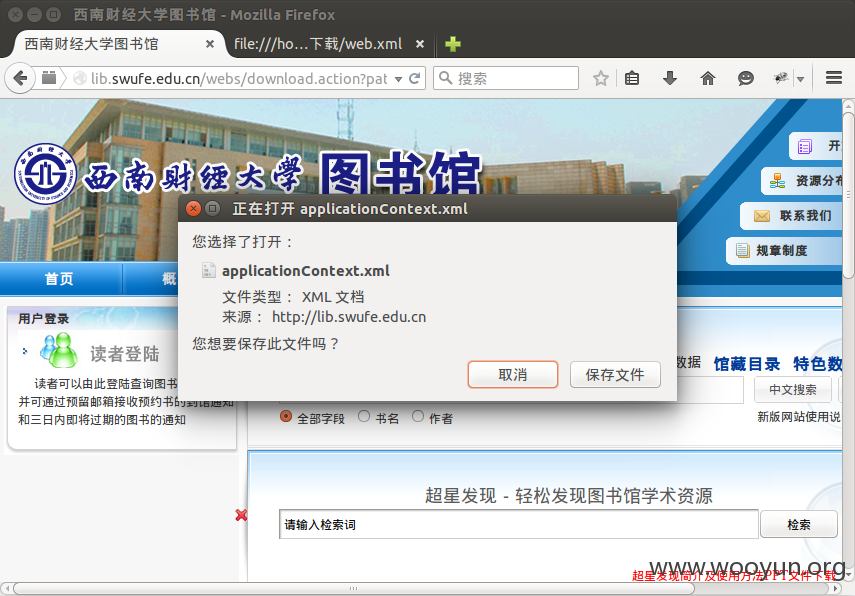
Task: Close the 西南财经大学图书馆 tab
Action: point(209,44)
